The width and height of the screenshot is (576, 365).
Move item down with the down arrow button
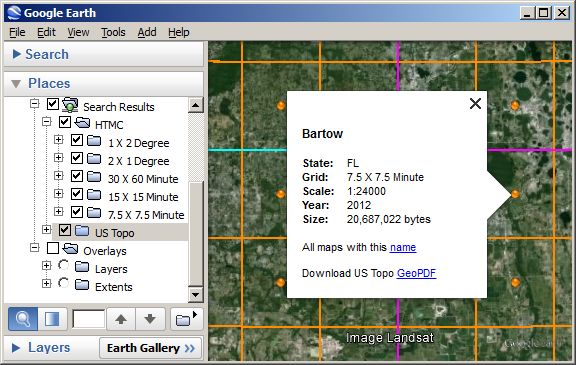150,319
